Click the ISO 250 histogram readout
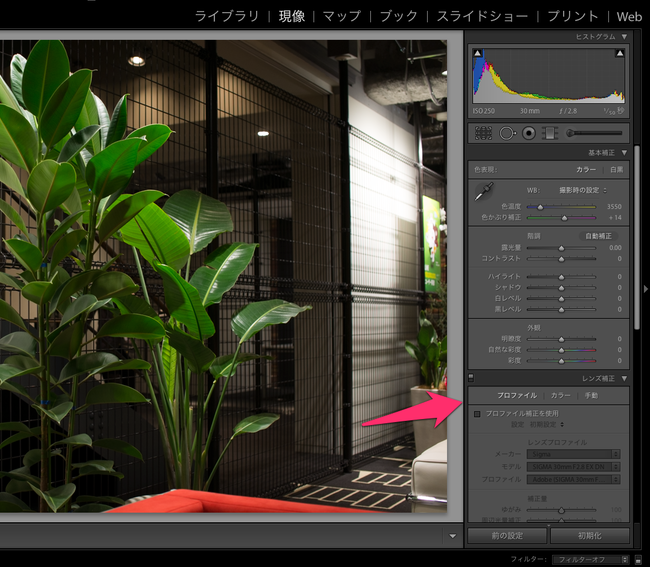The image size is (650, 567). point(484,111)
